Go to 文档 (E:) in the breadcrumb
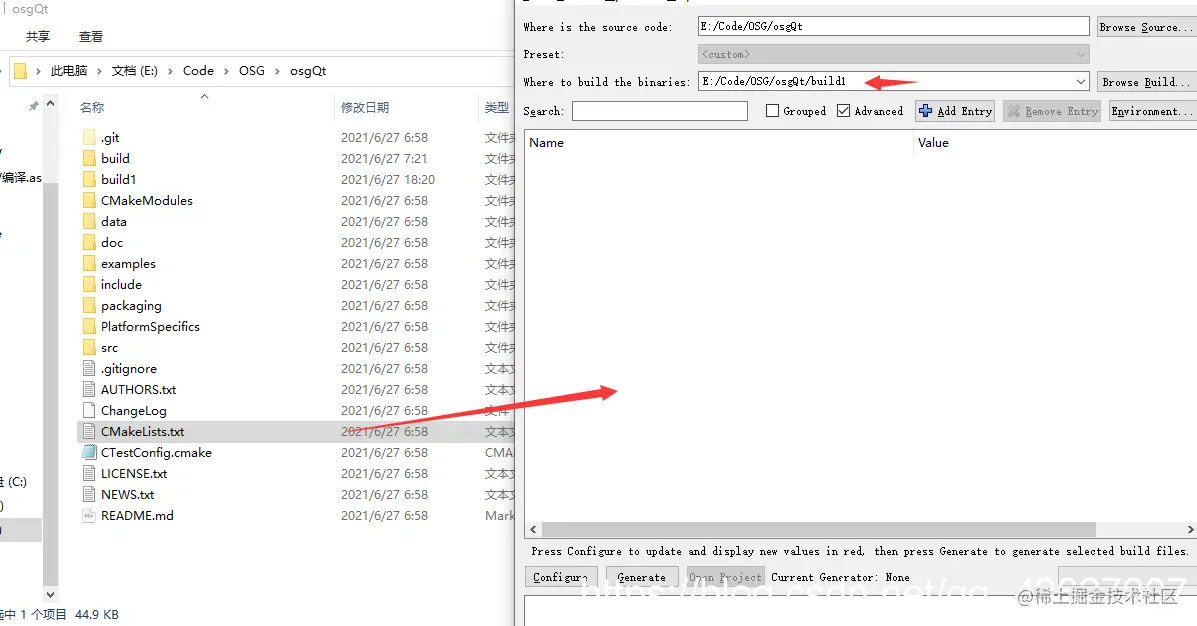Image resolution: width=1197 pixels, height=626 pixels. [134, 71]
